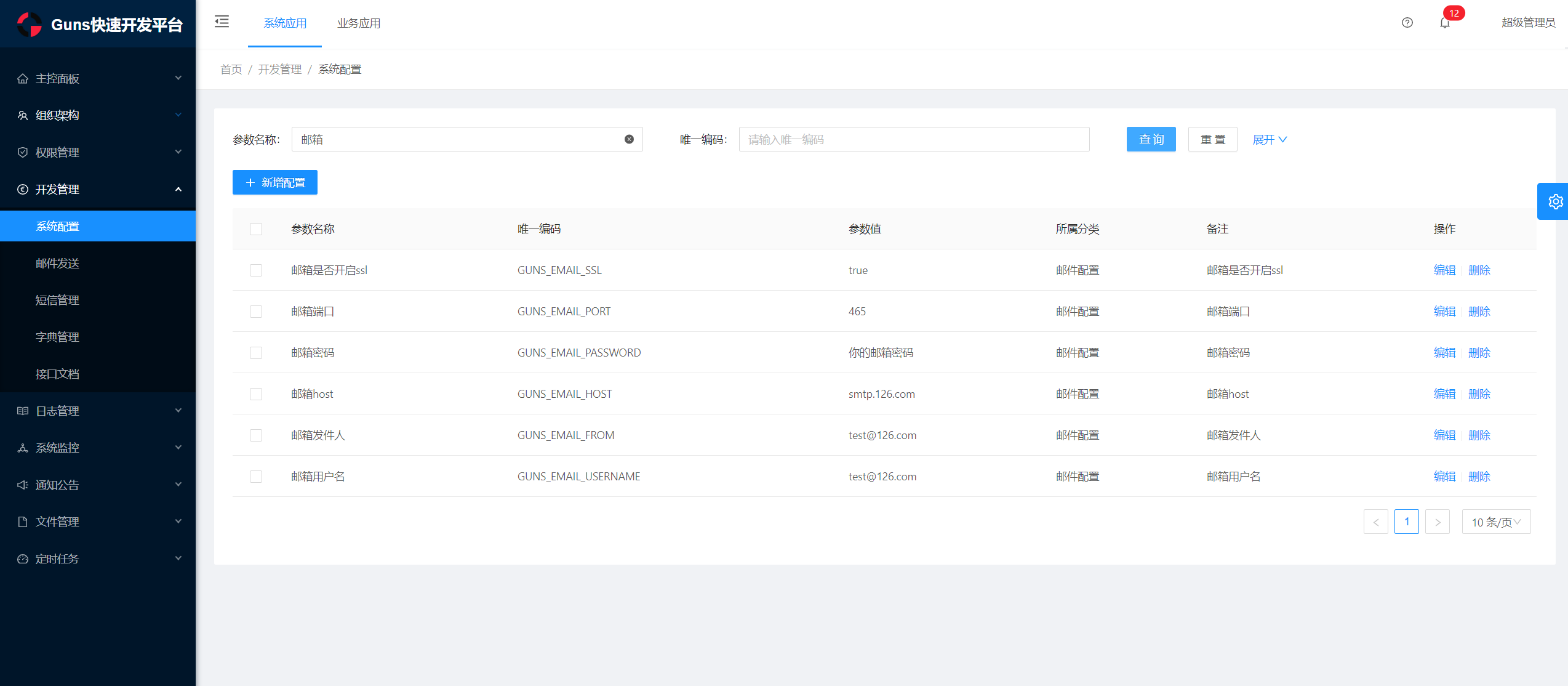
Task: Open the help question mark icon
Action: [1407, 23]
